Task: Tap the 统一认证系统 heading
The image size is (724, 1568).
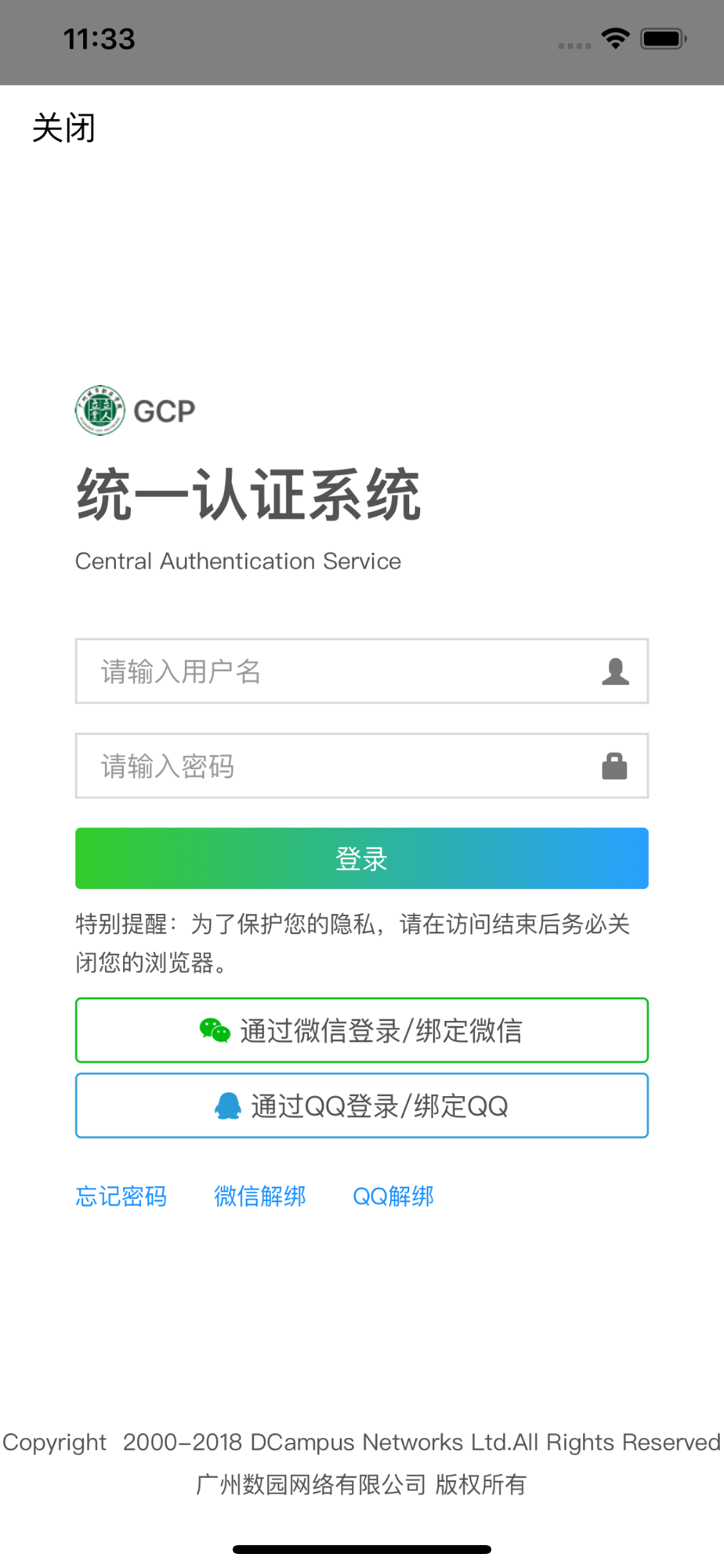Action: [248, 495]
